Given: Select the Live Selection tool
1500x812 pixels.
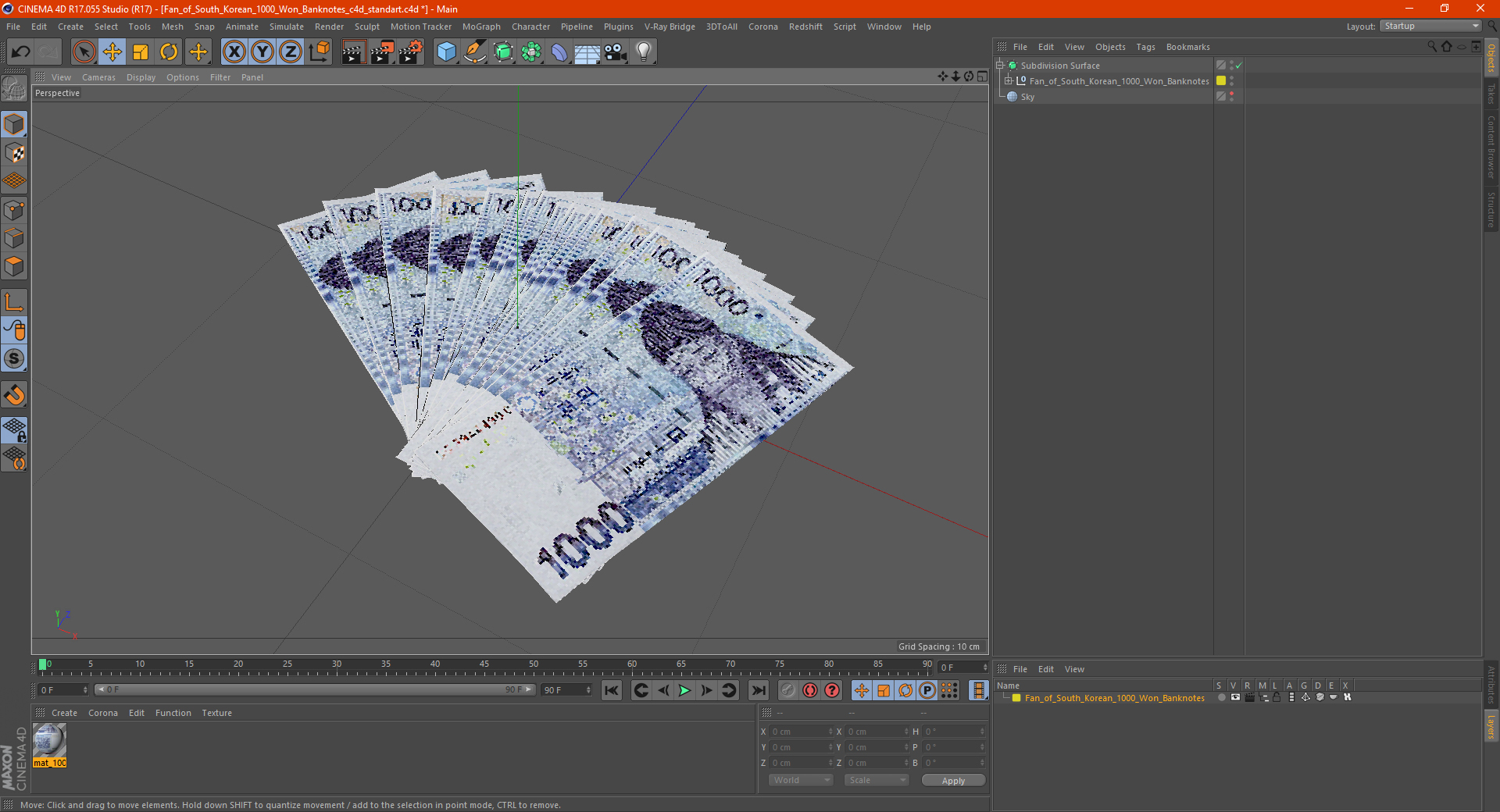Looking at the screenshot, I should tap(84, 52).
